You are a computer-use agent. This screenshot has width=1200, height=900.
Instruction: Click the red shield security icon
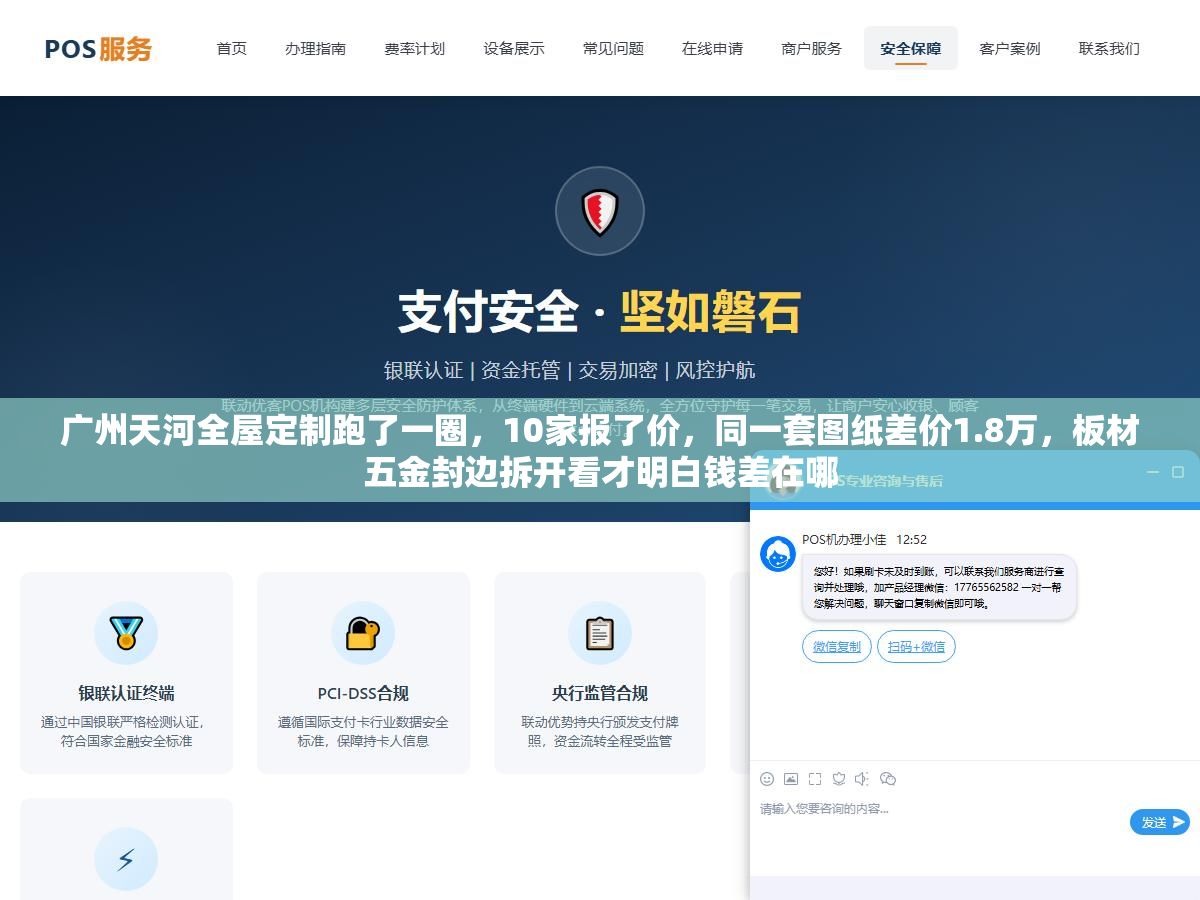point(600,211)
